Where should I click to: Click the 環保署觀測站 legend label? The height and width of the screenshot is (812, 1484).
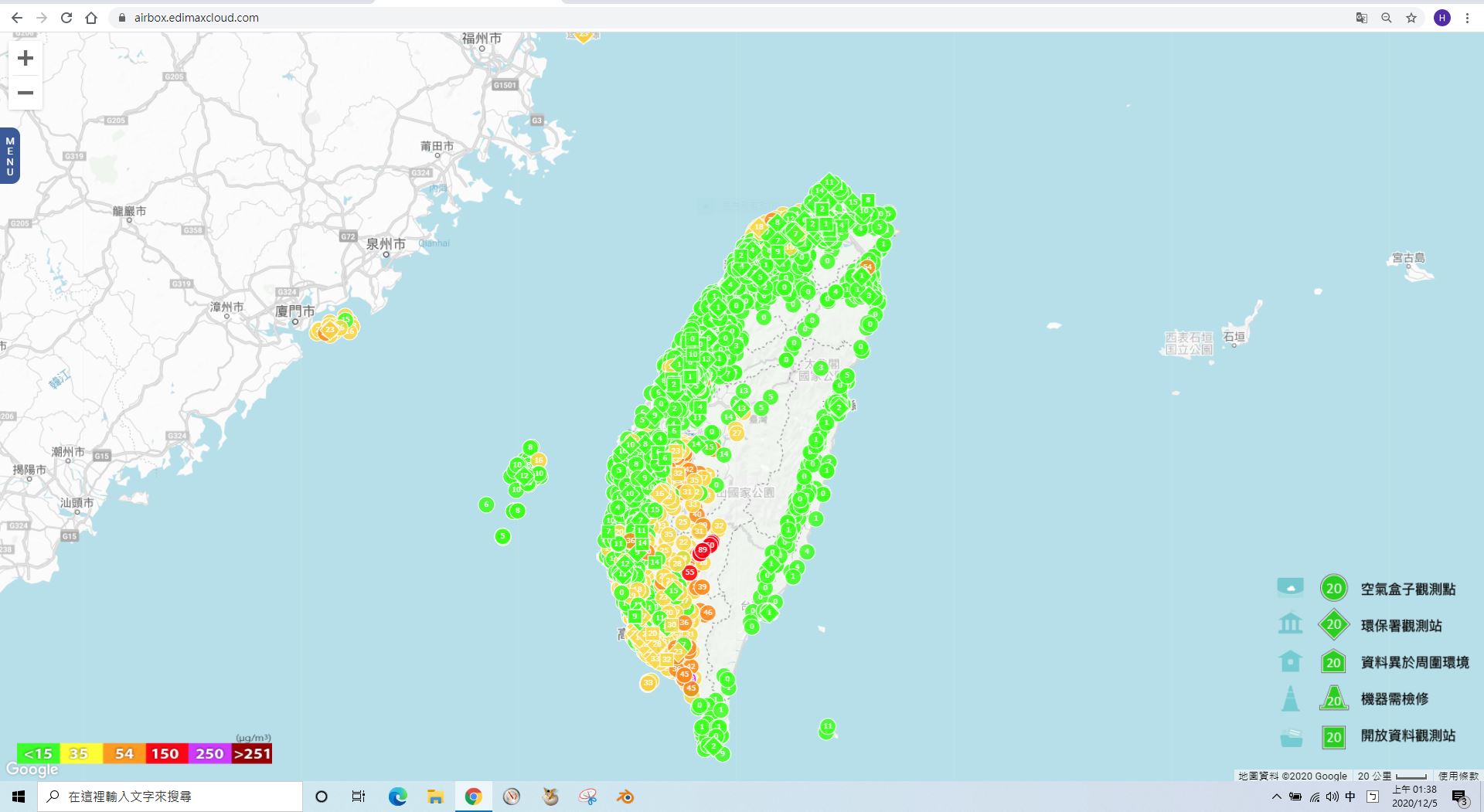tap(1401, 625)
